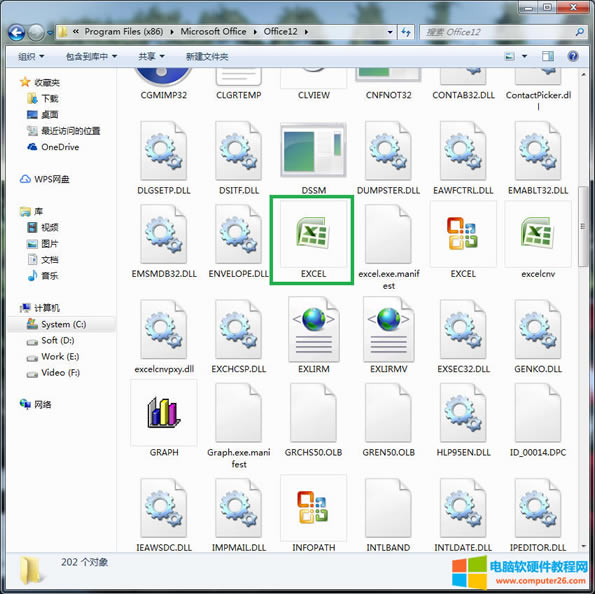Open 桌面 in the favorites sidebar
The width and height of the screenshot is (595, 594).
point(43,115)
